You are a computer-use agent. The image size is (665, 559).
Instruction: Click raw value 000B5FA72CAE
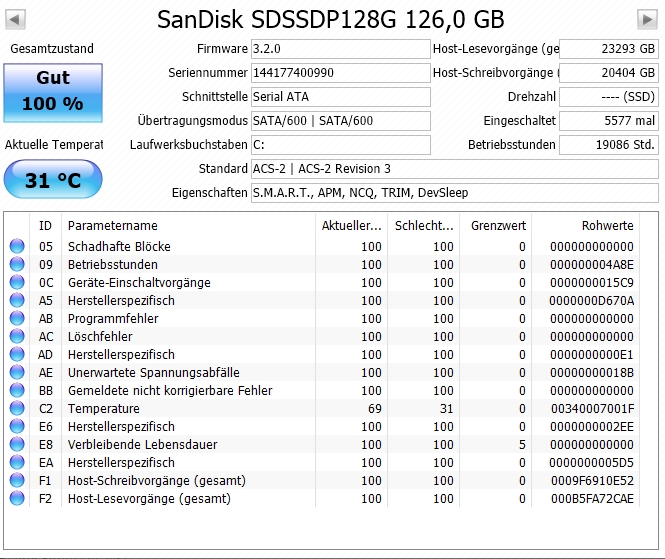click(x=592, y=499)
